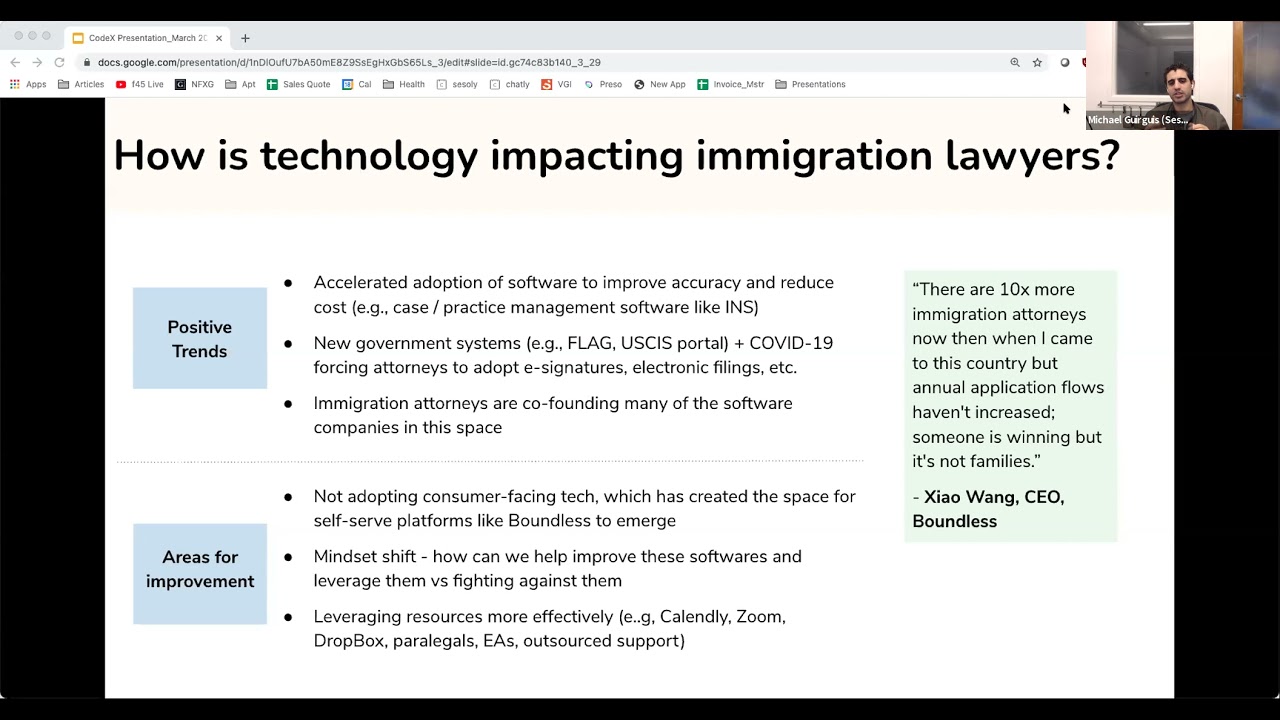
Task: Open the chatly bookmark
Action: [509, 84]
